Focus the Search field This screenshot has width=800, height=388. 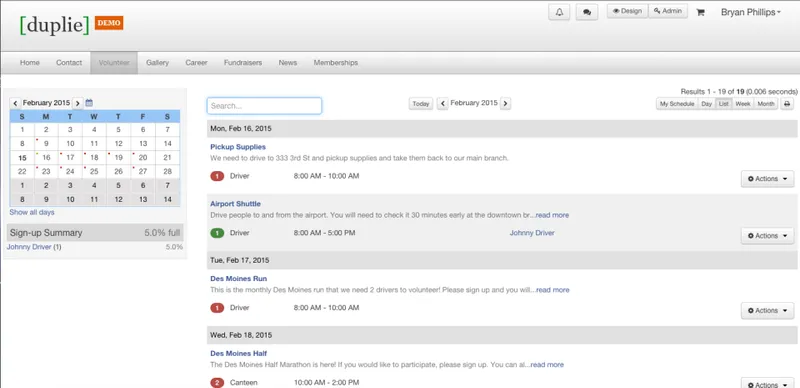click(x=264, y=106)
